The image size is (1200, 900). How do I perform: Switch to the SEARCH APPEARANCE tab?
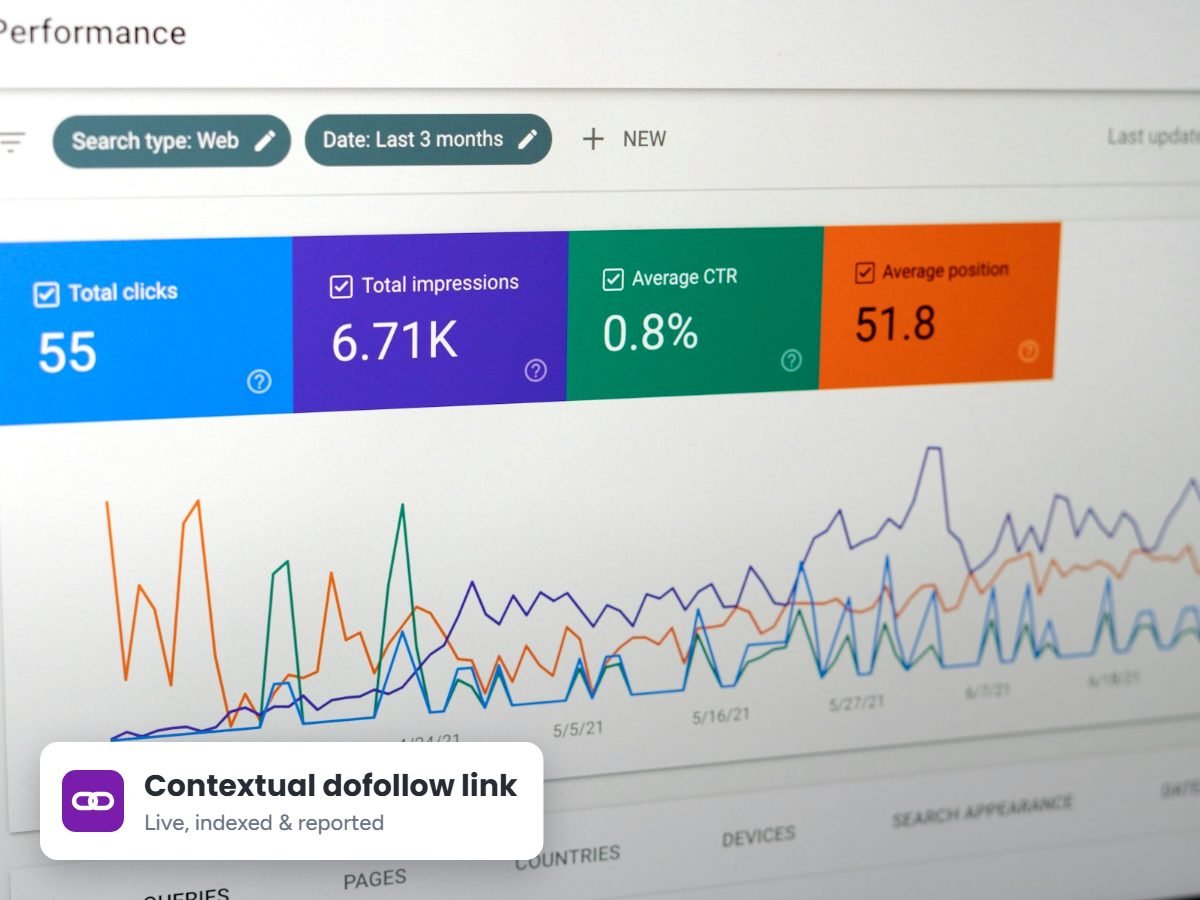click(x=981, y=810)
